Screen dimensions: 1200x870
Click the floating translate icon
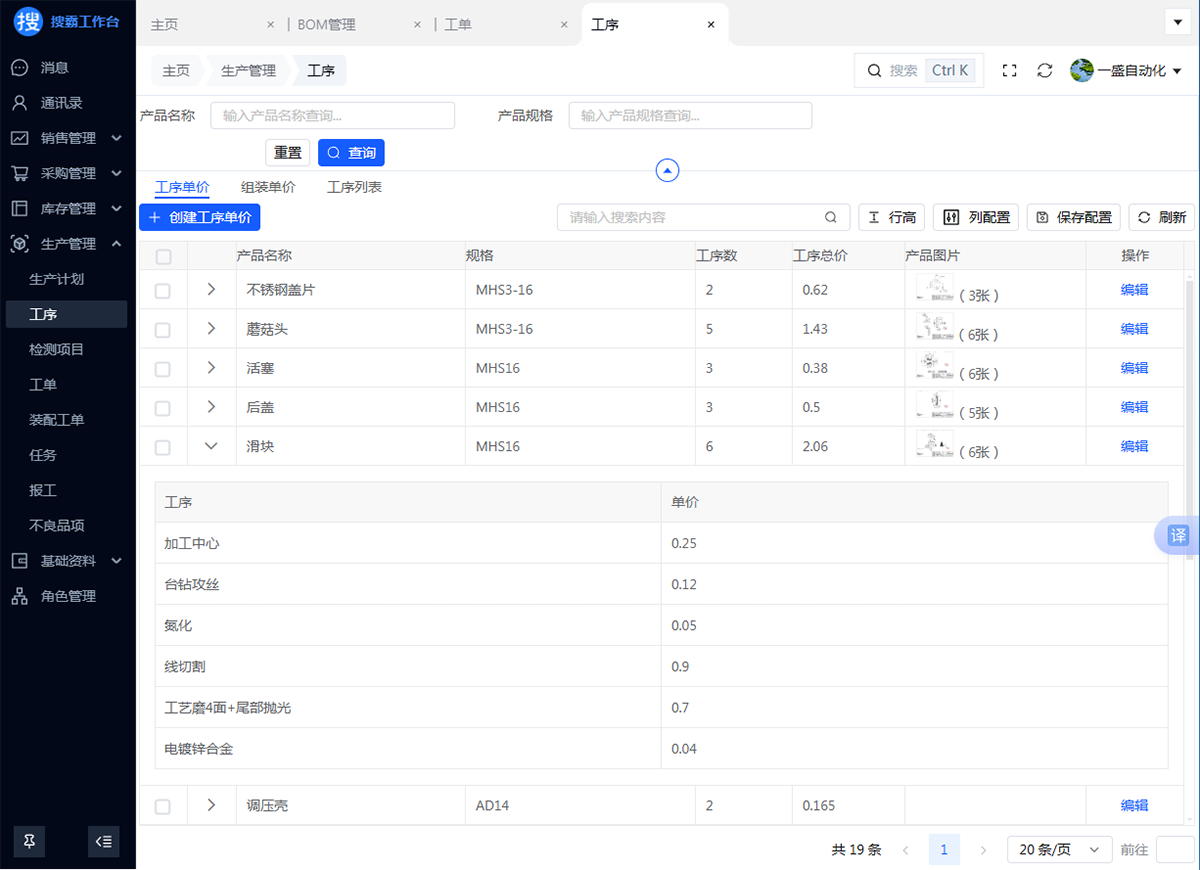tap(1179, 535)
